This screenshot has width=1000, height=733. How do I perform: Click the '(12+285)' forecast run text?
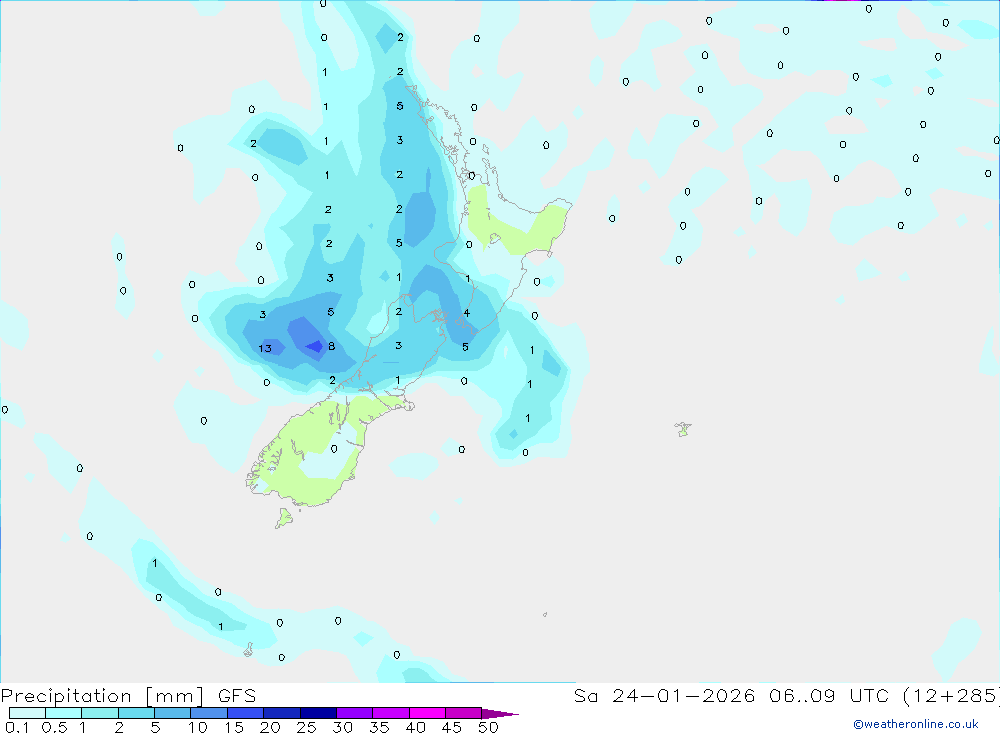(951, 695)
